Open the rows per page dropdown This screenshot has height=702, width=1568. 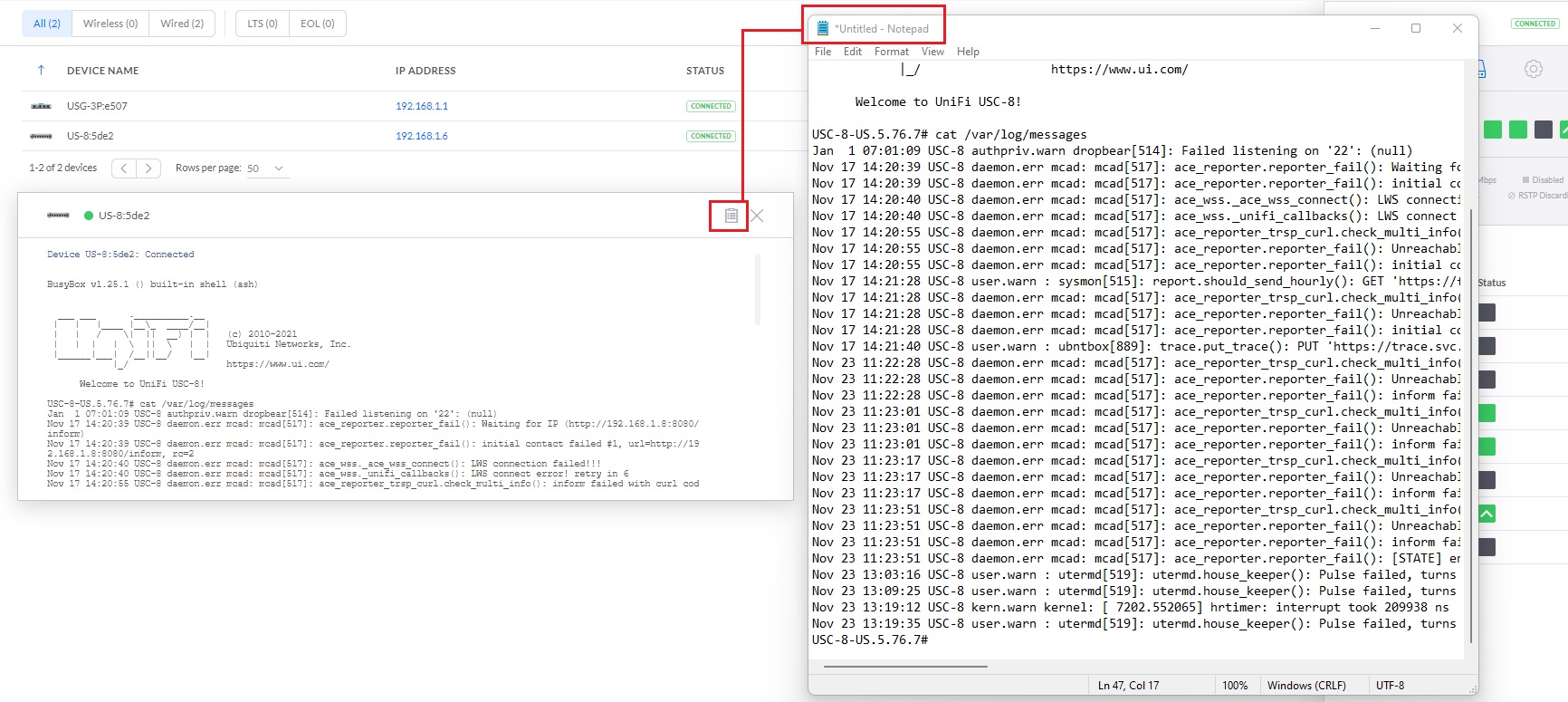(267, 168)
